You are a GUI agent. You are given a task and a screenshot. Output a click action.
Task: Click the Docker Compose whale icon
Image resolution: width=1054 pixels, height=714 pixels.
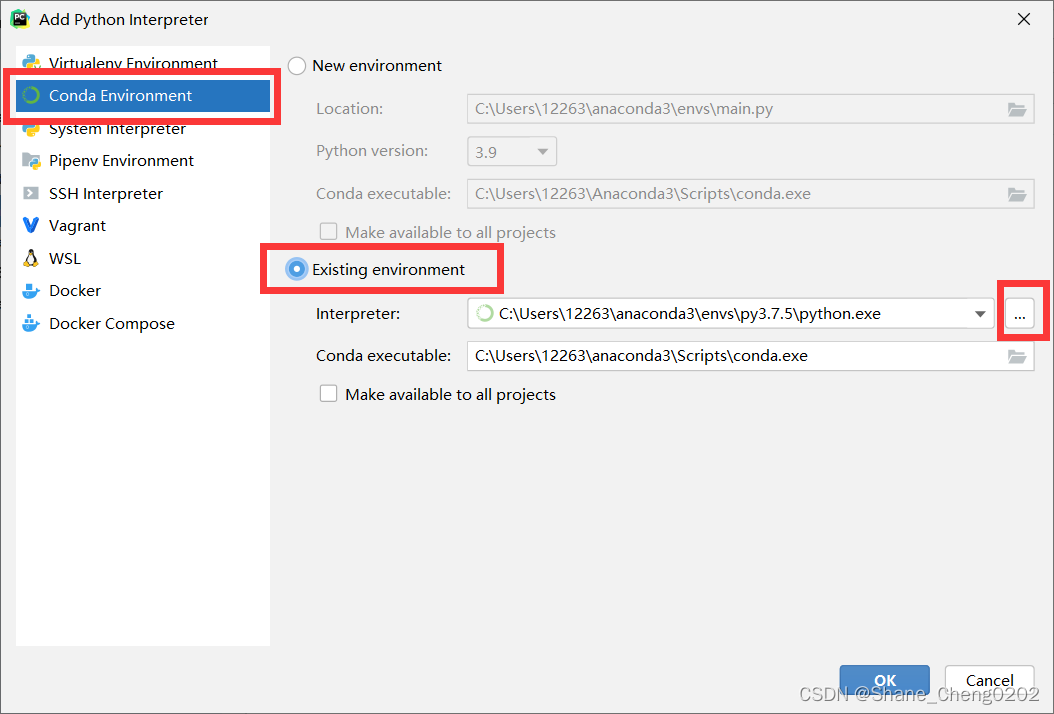pos(31,323)
